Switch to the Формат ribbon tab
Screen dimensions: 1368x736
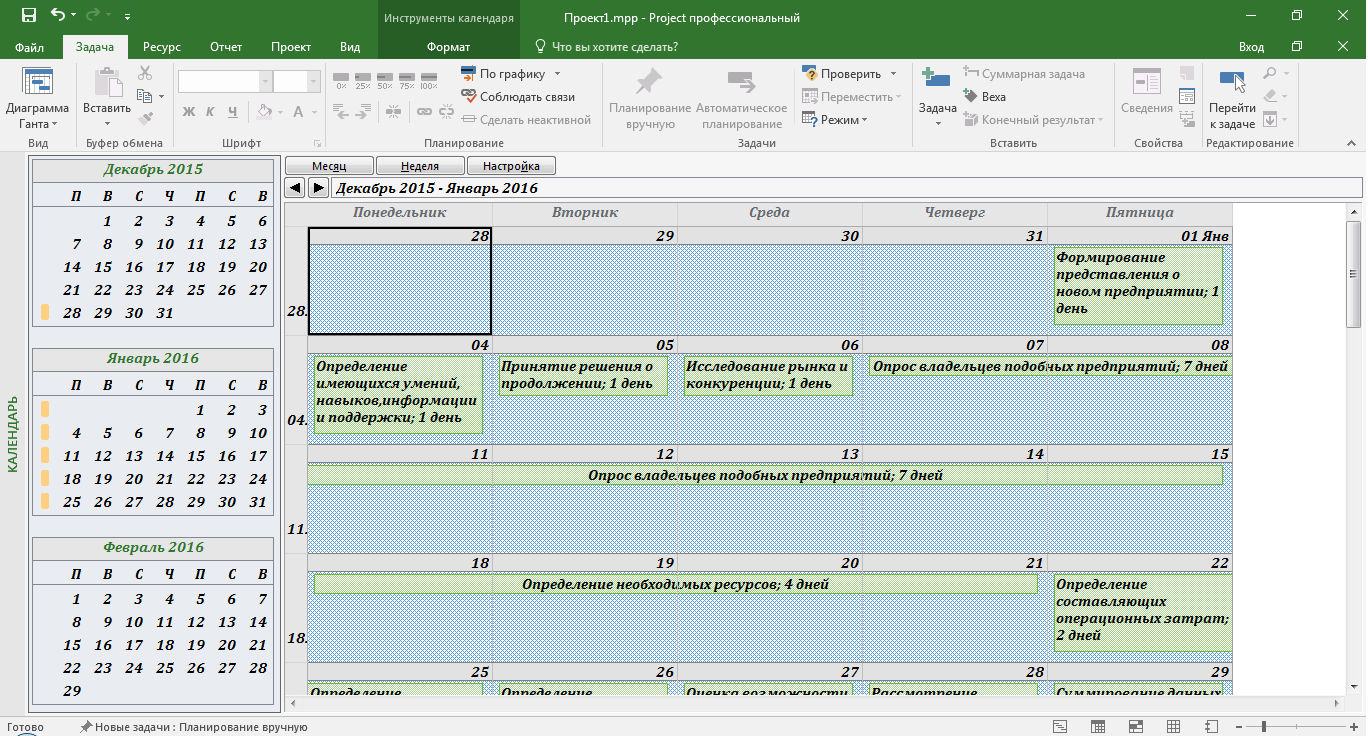coord(448,47)
